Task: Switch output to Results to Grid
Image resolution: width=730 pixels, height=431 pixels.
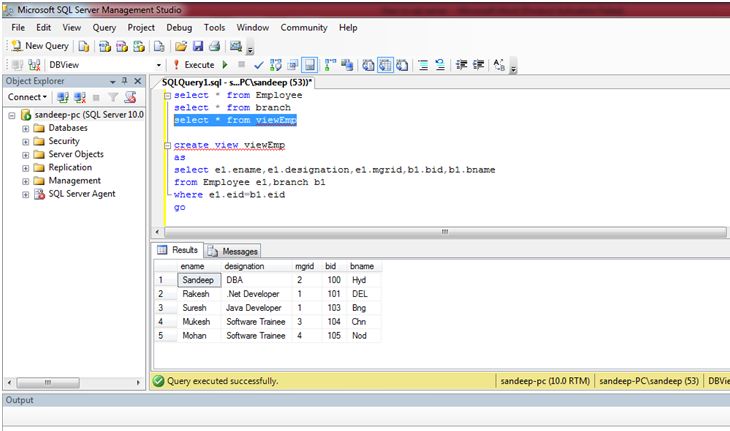Action: [385, 65]
